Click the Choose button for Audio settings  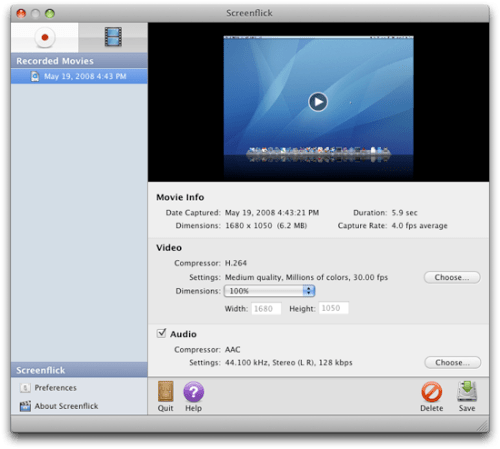click(x=452, y=362)
